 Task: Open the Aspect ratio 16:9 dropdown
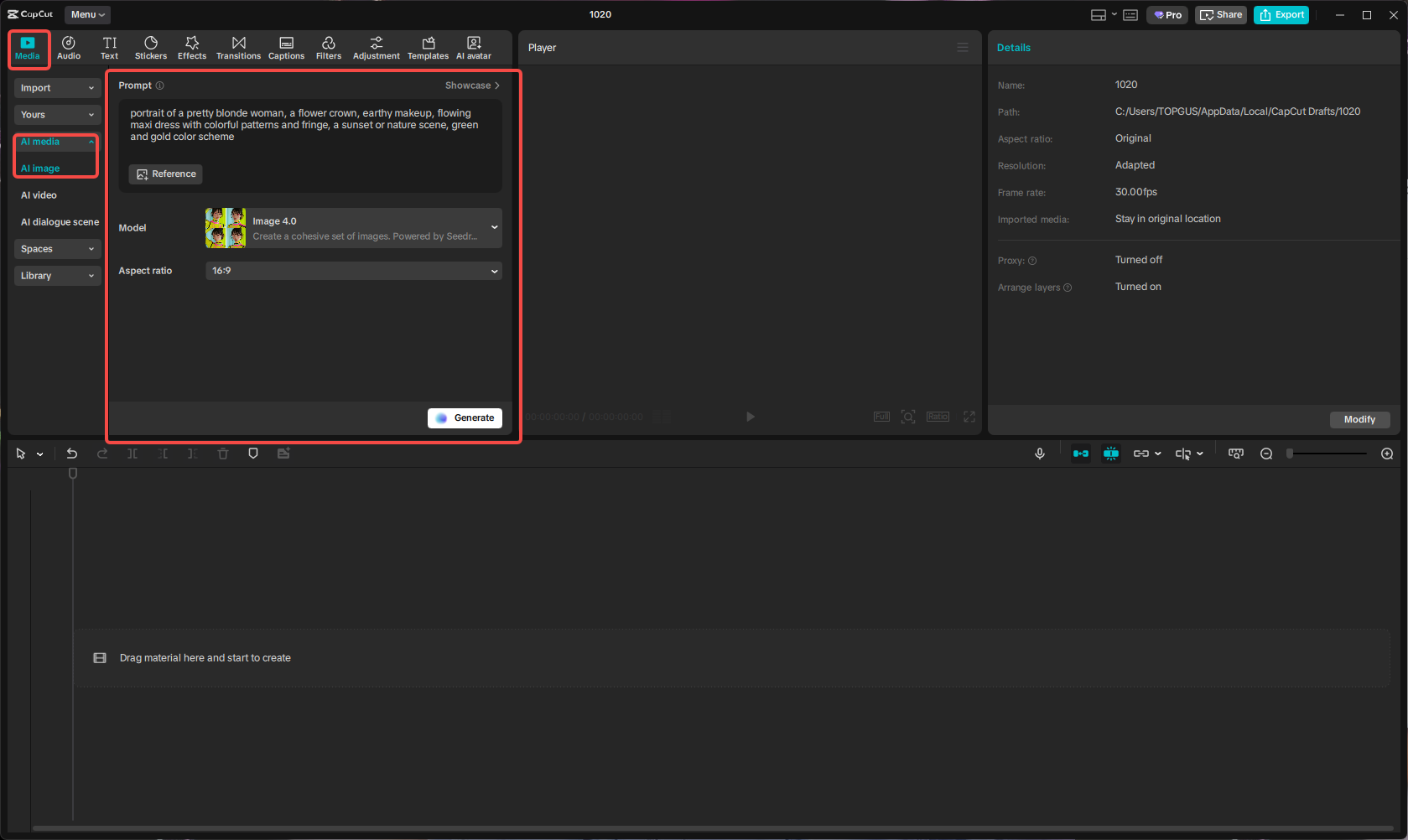tap(354, 271)
